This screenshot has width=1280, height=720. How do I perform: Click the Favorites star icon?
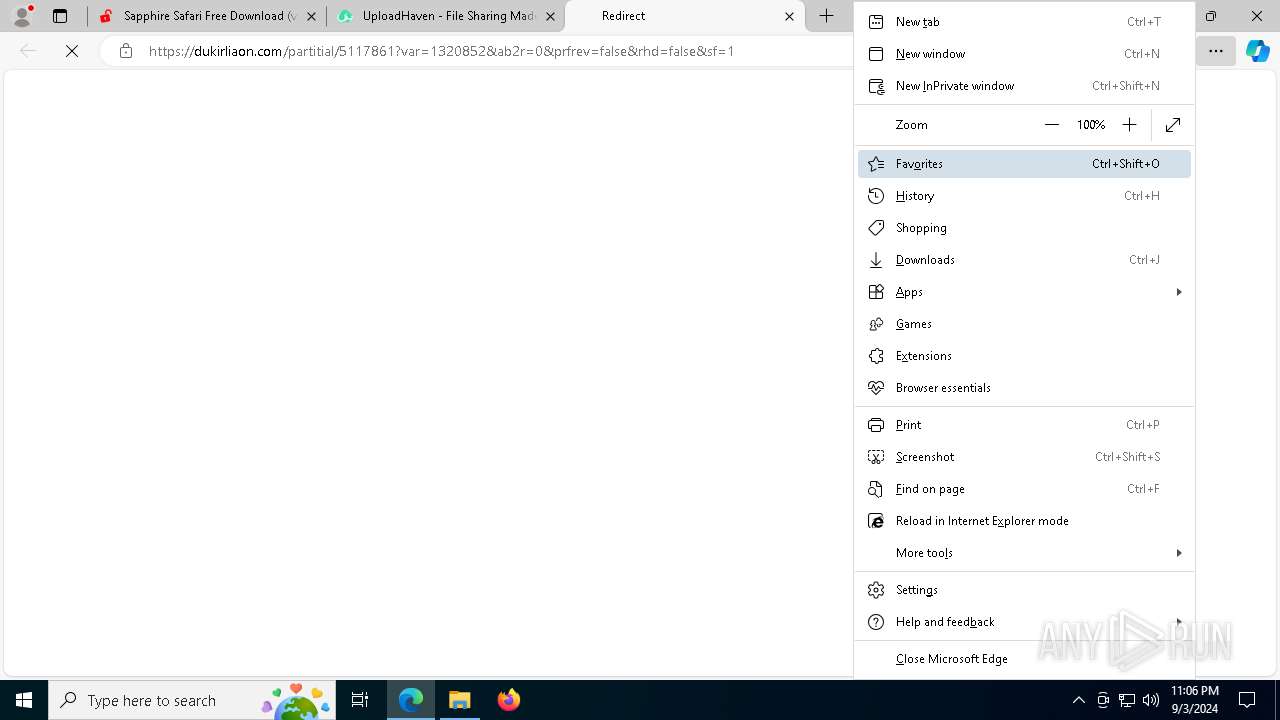coord(876,164)
